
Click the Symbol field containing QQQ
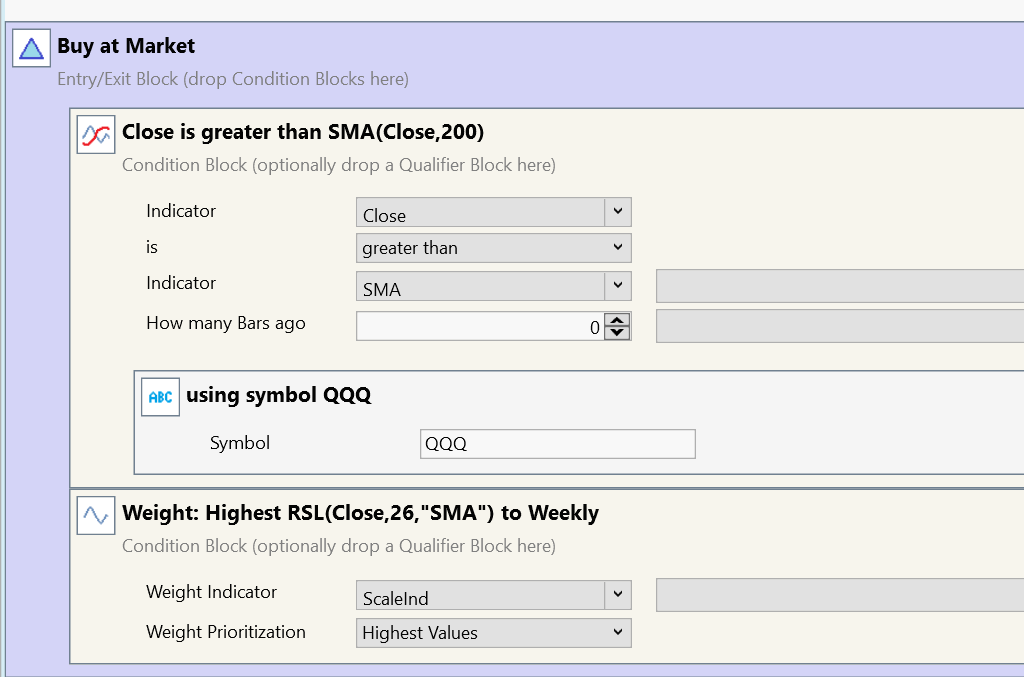tap(557, 444)
